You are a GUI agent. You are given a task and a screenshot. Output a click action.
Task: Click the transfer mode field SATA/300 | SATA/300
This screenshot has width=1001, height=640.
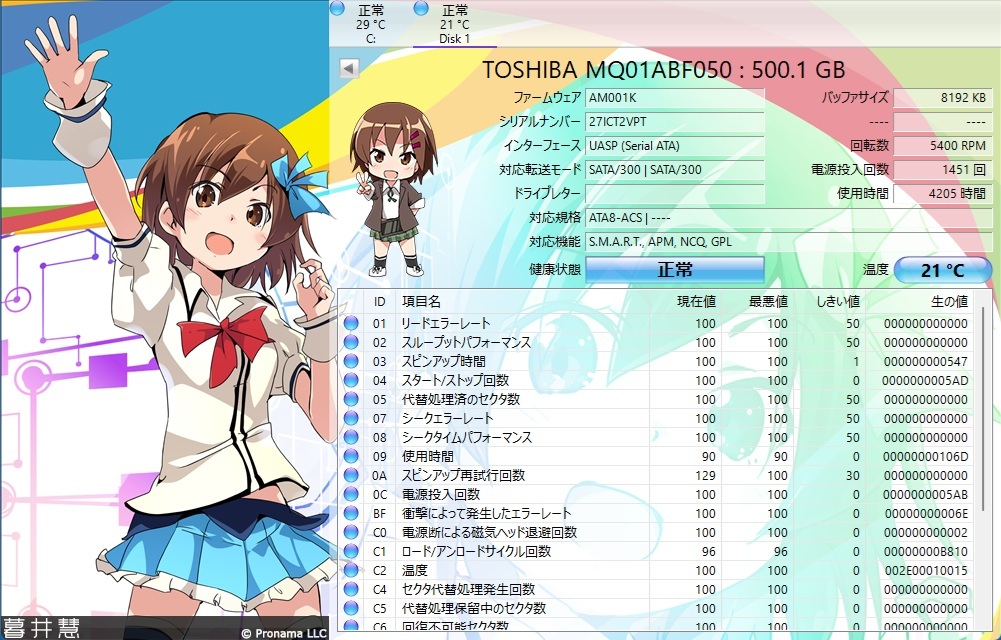(675, 170)
